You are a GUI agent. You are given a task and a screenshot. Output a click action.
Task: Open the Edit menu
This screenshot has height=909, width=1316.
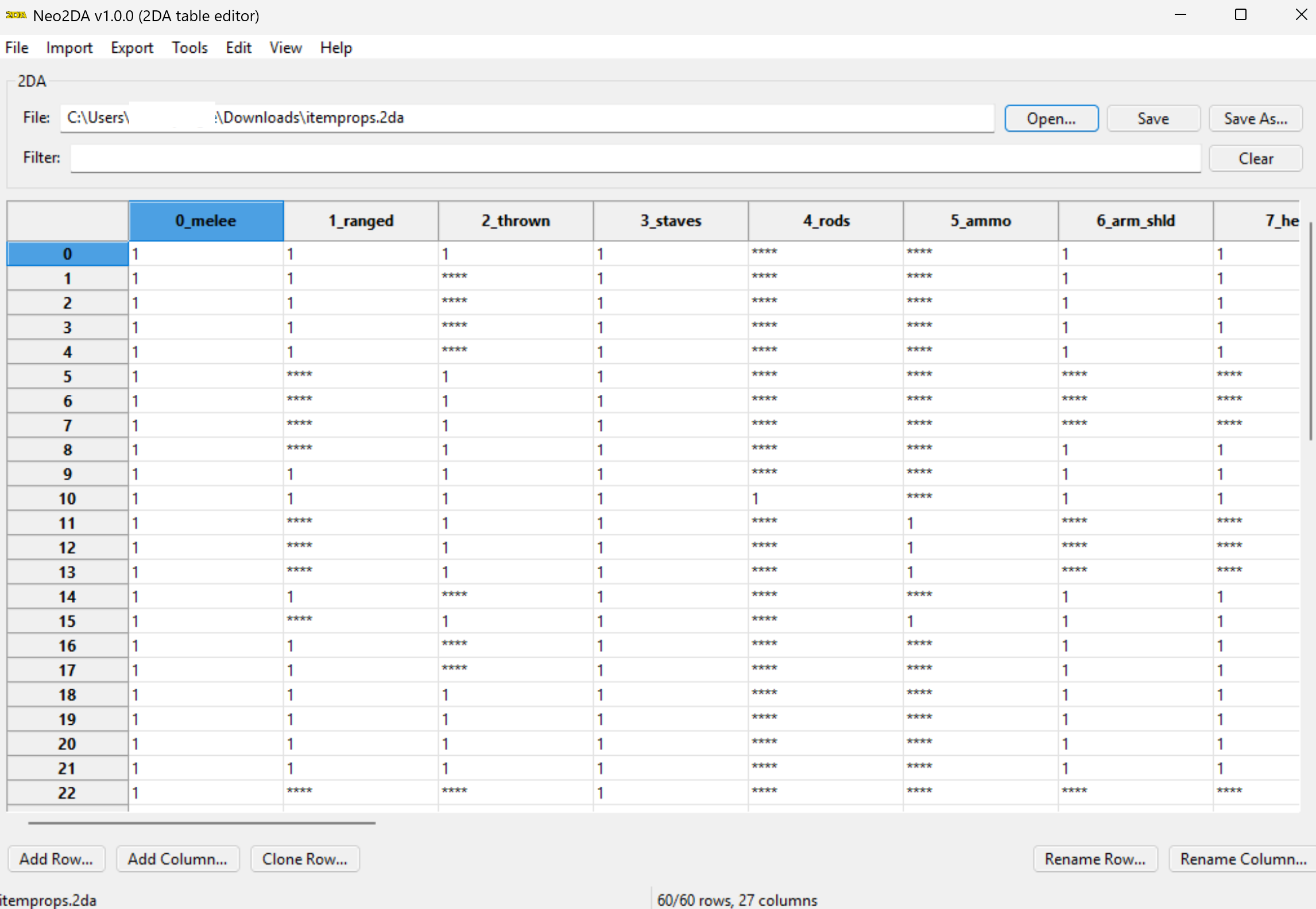pyautogui.click(x=238, y=48)
